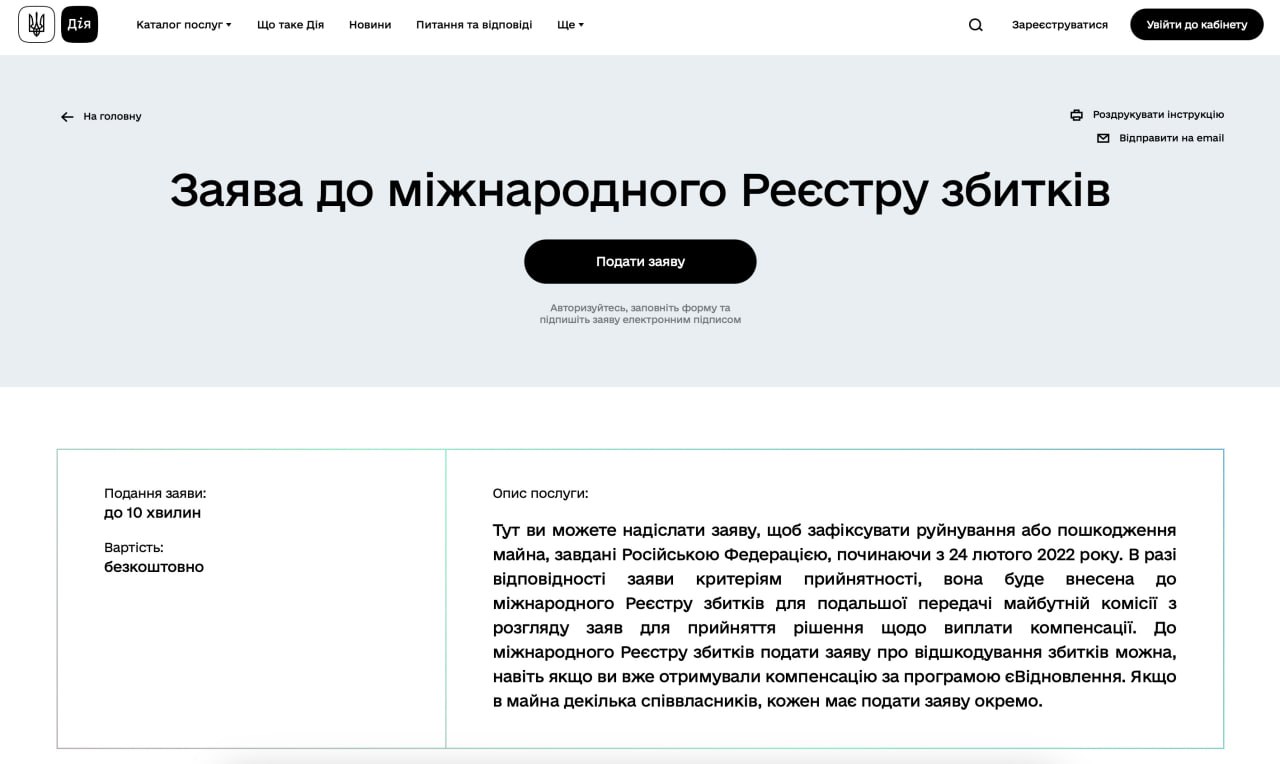
Task: Click the back arrow beside На головну
Action: pyautogui.click(x=67, y=117)
